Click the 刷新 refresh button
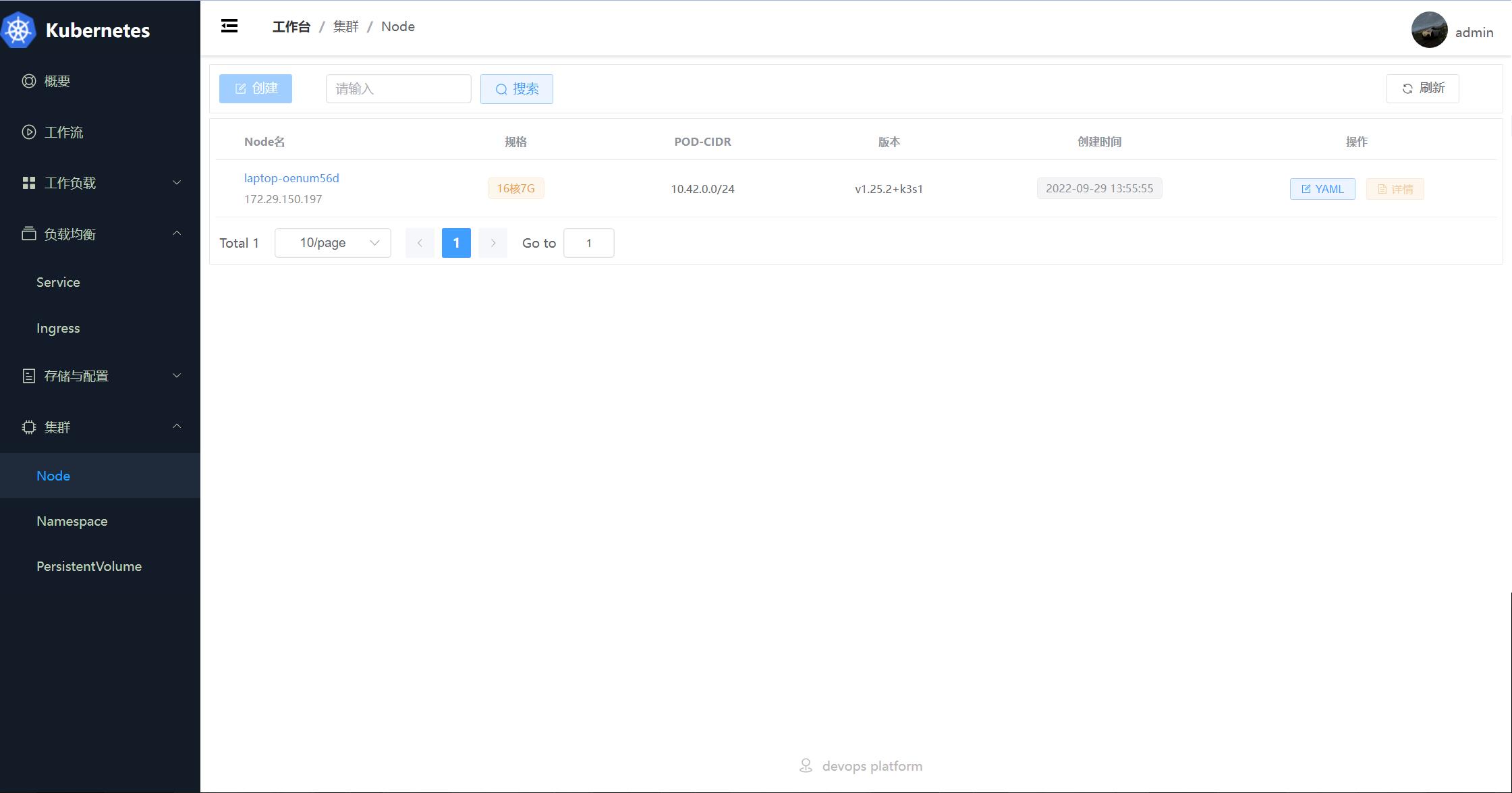The height and width of the screenshot is (793, 1512). (1422, 88)
